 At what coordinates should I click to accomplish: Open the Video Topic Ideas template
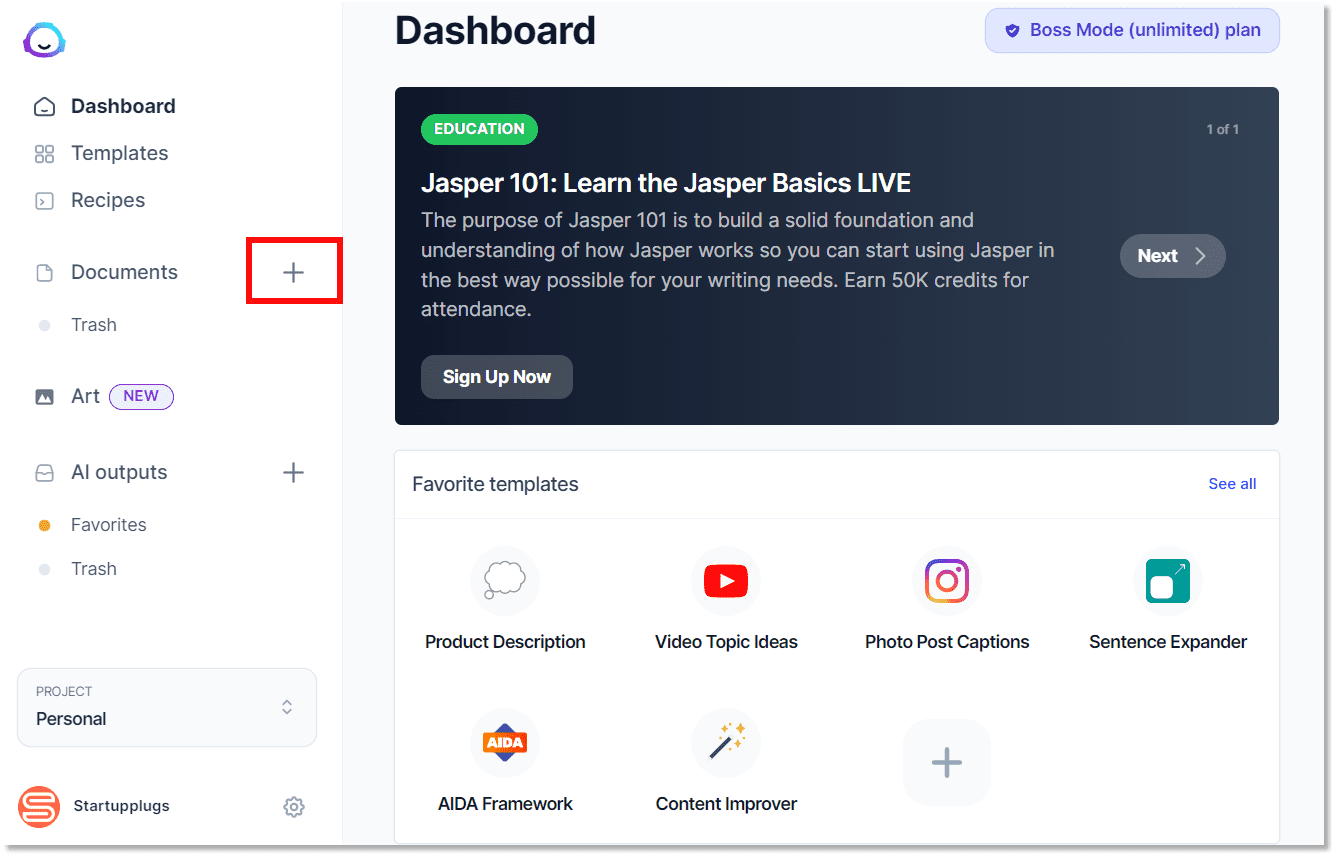726,600
